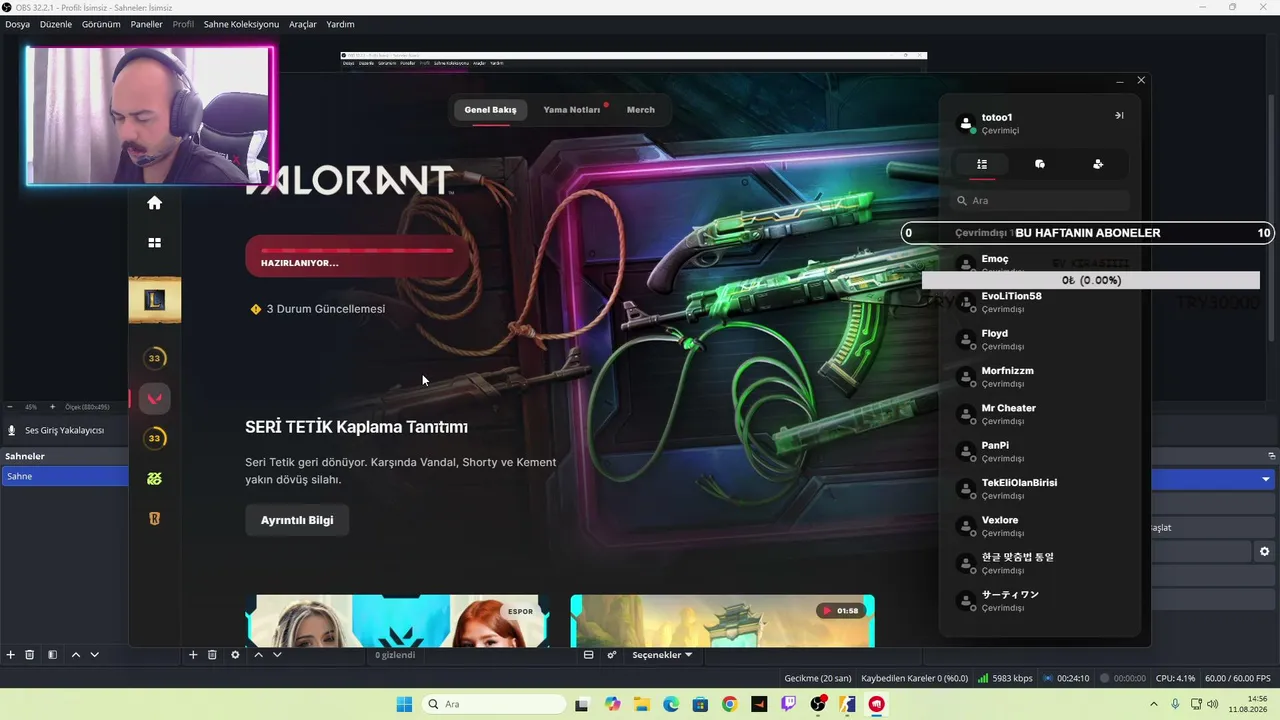Open the Dosya menu

click(17, 24)
